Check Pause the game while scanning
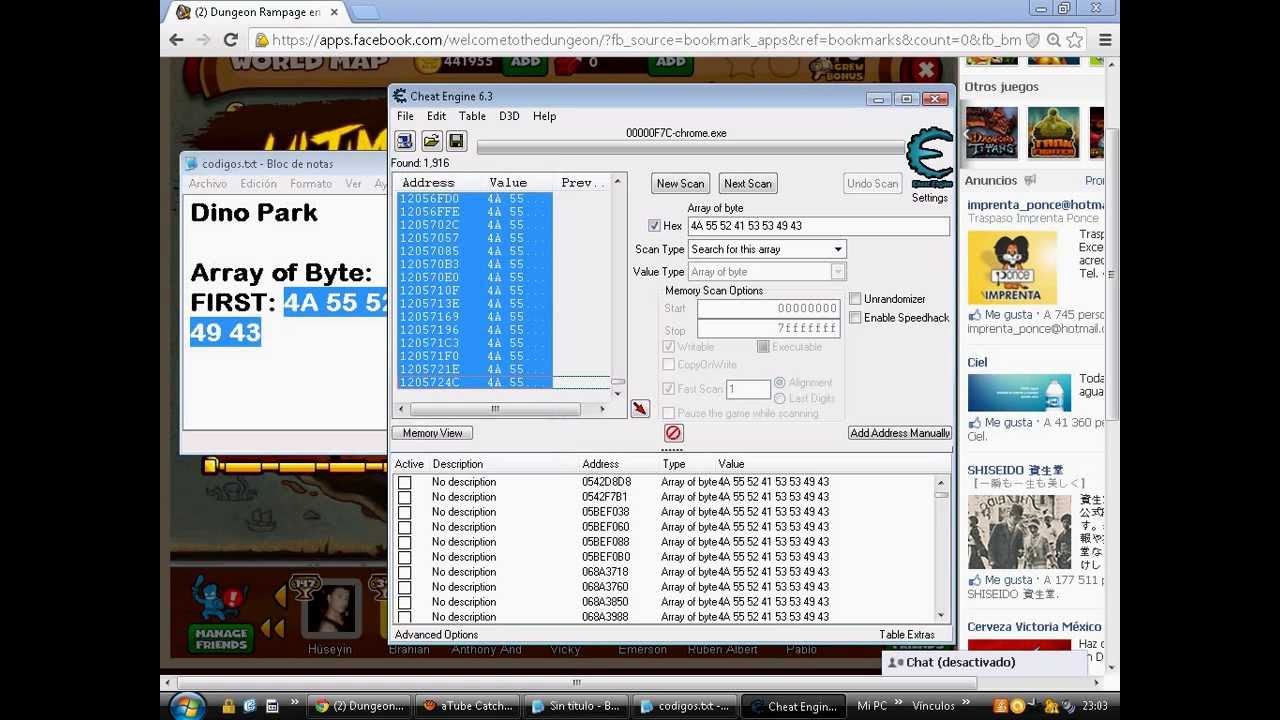The height and width of the screenshot is (720, 1280). (668, 413)
